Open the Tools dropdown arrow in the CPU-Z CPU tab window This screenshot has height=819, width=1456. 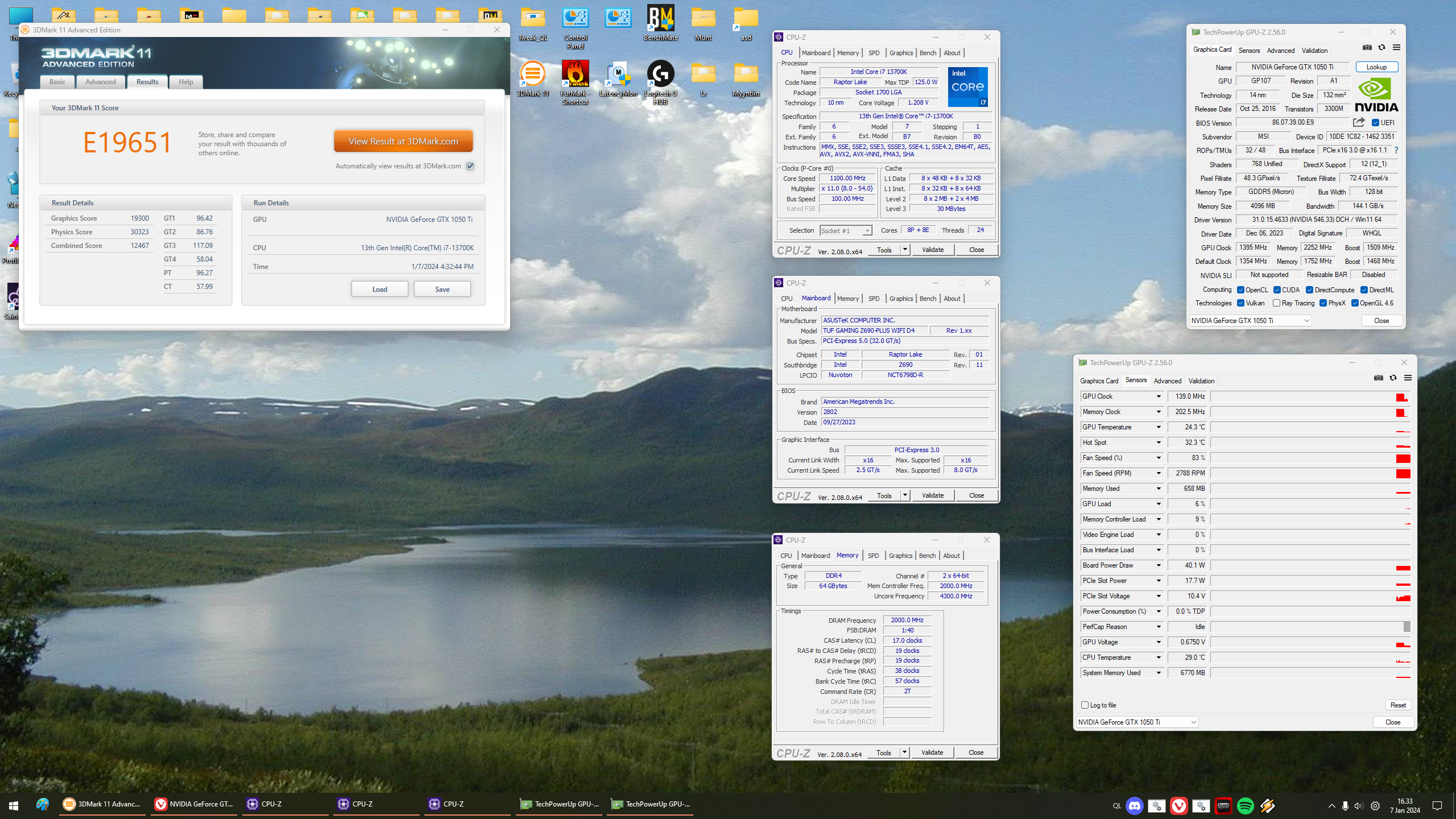pyautogui.click(x=904, y=250)
